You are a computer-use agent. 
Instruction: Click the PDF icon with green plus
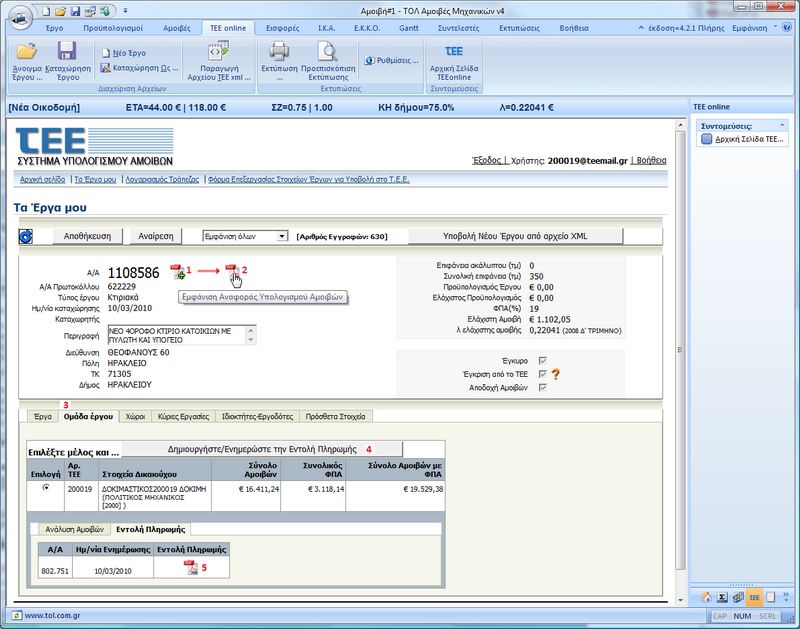tap(177, 270)
